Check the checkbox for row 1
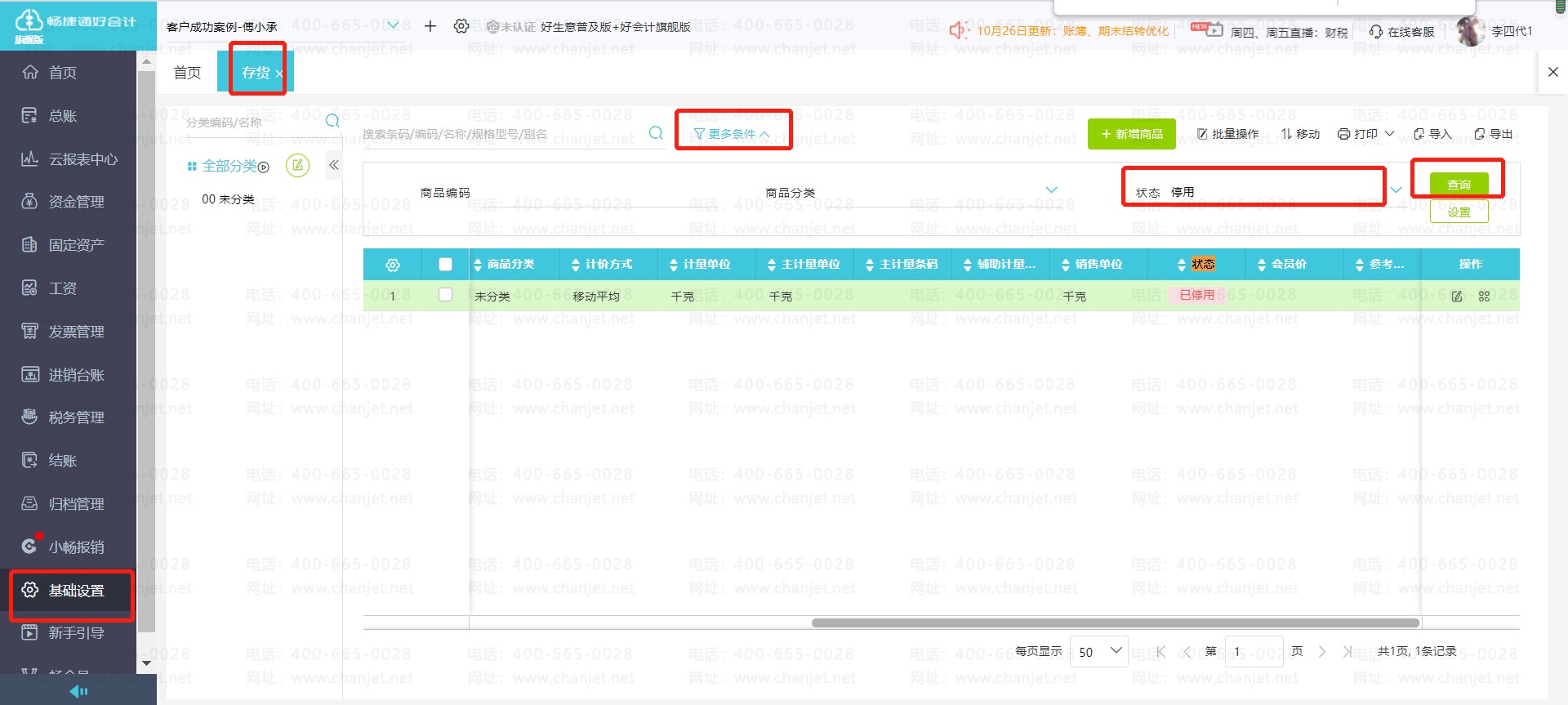The width and height of the screenshot is (1568, 705). pos(445,295)
